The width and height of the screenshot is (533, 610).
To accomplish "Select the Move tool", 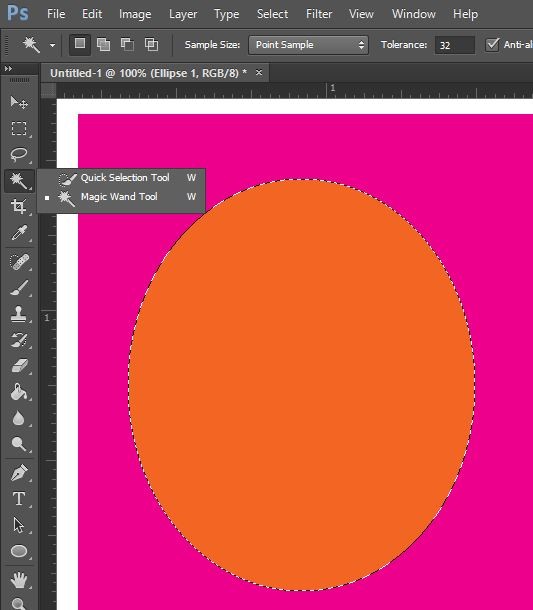I will [19, 102].
